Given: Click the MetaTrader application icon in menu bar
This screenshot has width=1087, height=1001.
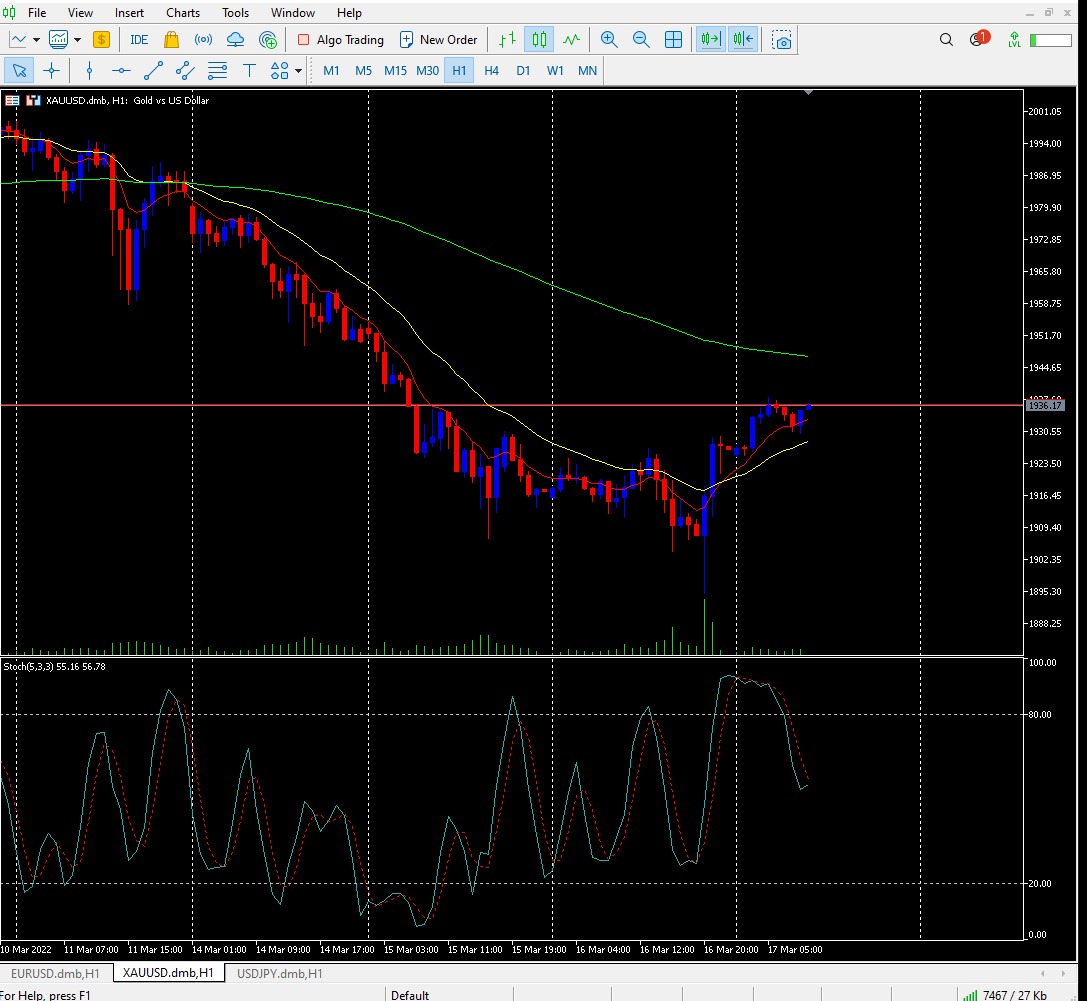Looking at the screenshot, I should (9, 12).
